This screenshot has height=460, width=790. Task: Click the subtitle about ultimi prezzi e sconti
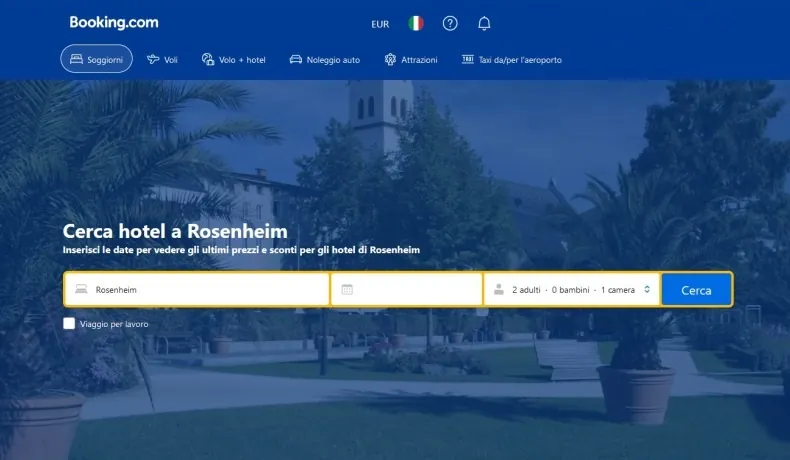coord(241,250)
